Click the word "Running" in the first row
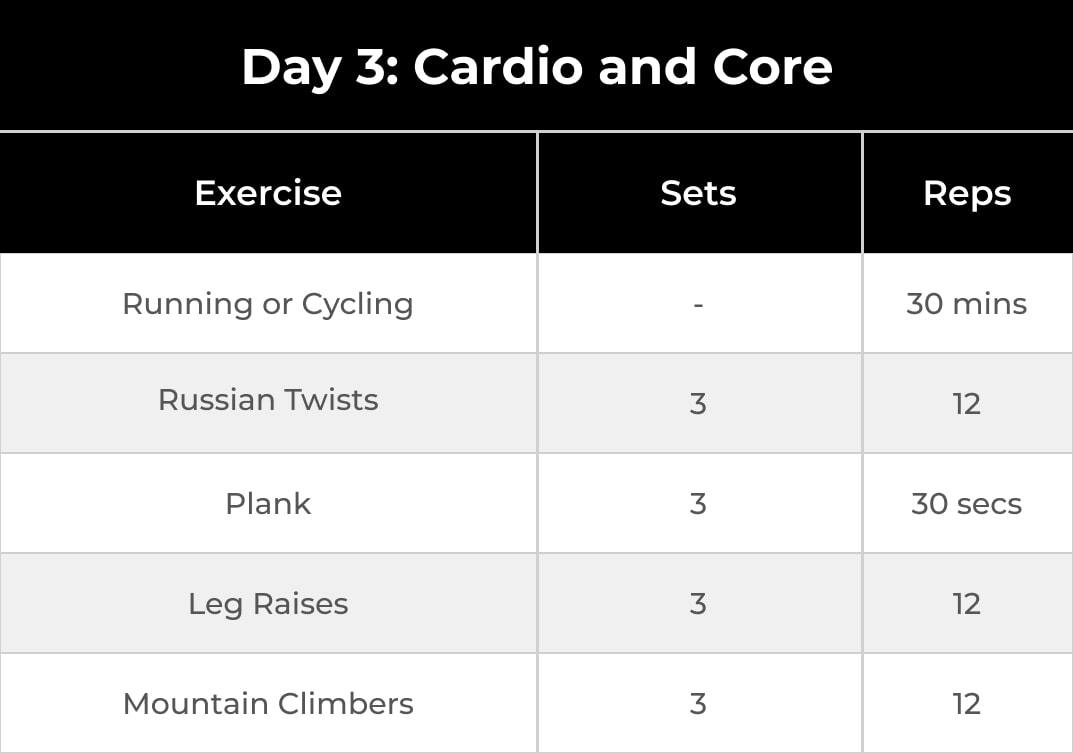This screenshot has width=1073, height=753. 187,304
